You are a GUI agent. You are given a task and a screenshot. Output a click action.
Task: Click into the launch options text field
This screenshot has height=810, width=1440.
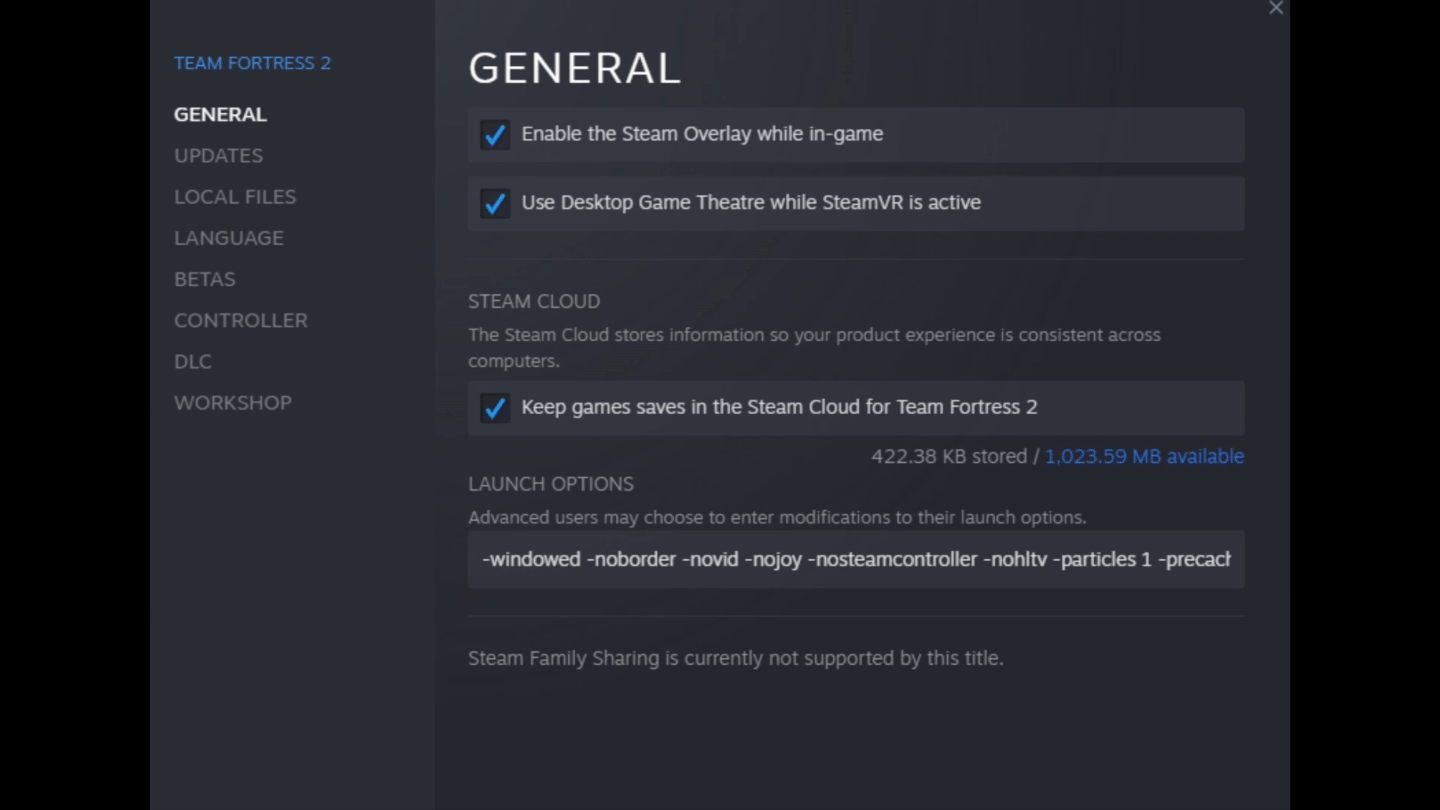pyautogui.click(x=855, y=559)
